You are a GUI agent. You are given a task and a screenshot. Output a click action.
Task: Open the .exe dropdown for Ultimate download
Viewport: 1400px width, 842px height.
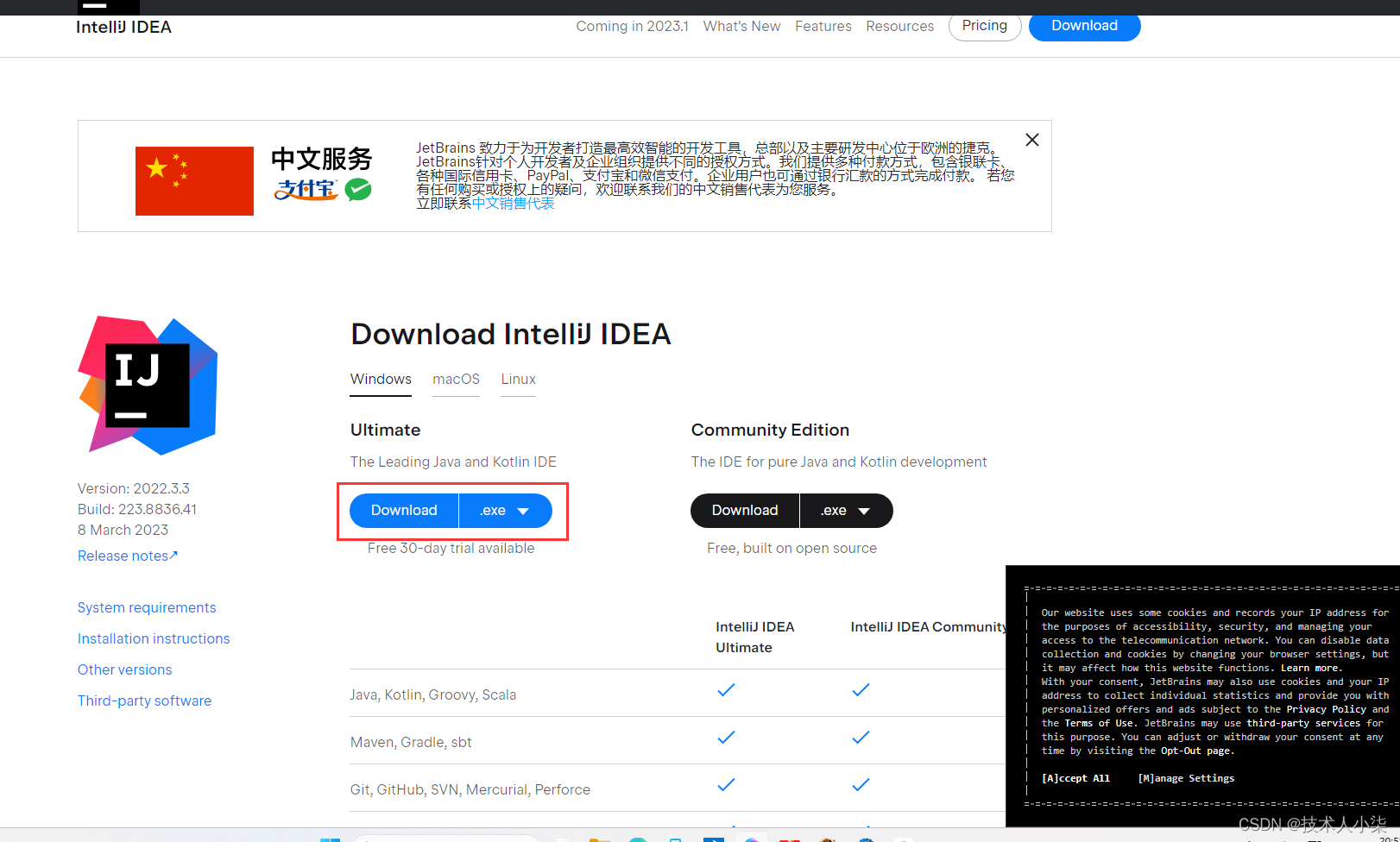(x=505, y=510)
